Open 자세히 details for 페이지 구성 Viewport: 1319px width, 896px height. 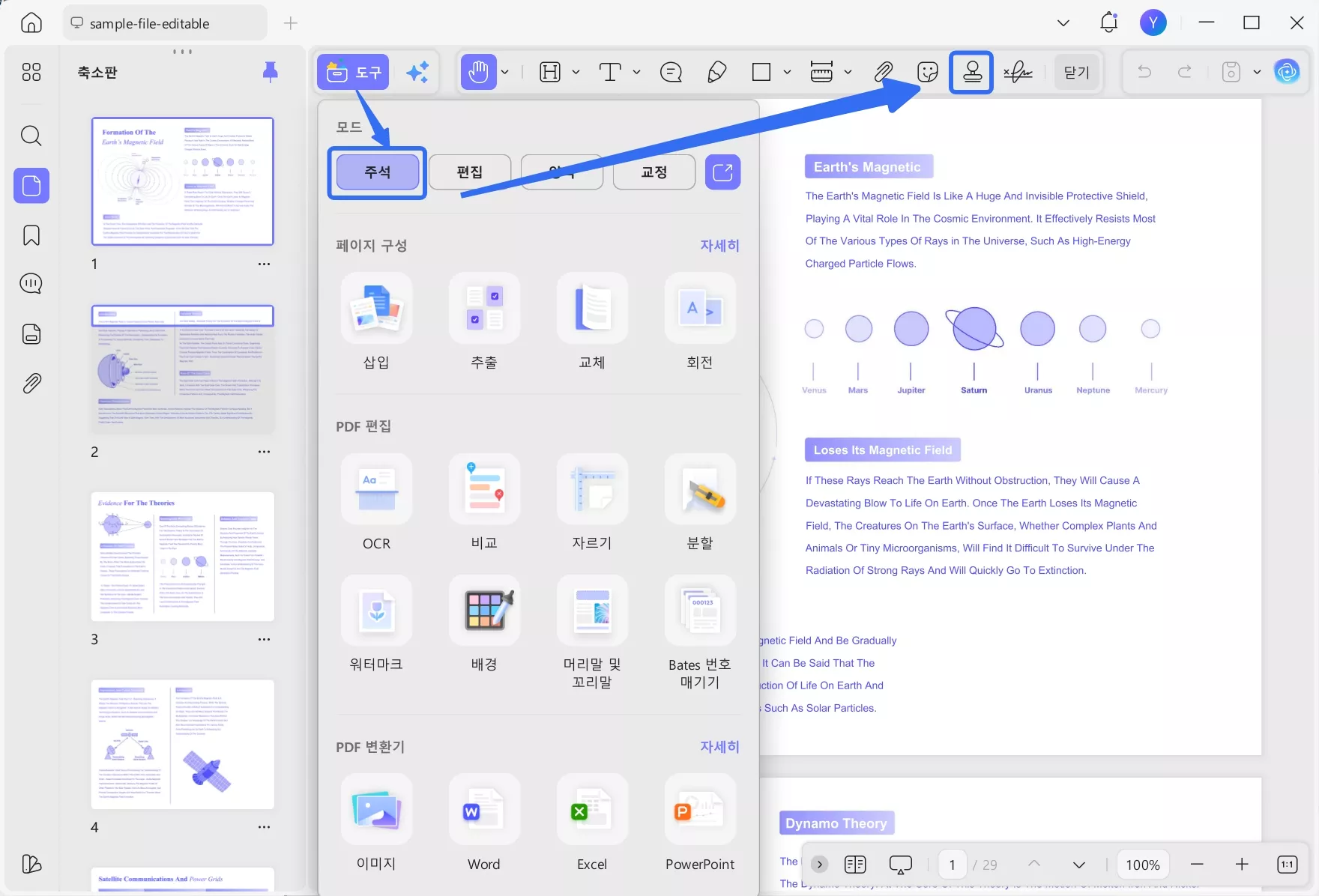point(719,246)
